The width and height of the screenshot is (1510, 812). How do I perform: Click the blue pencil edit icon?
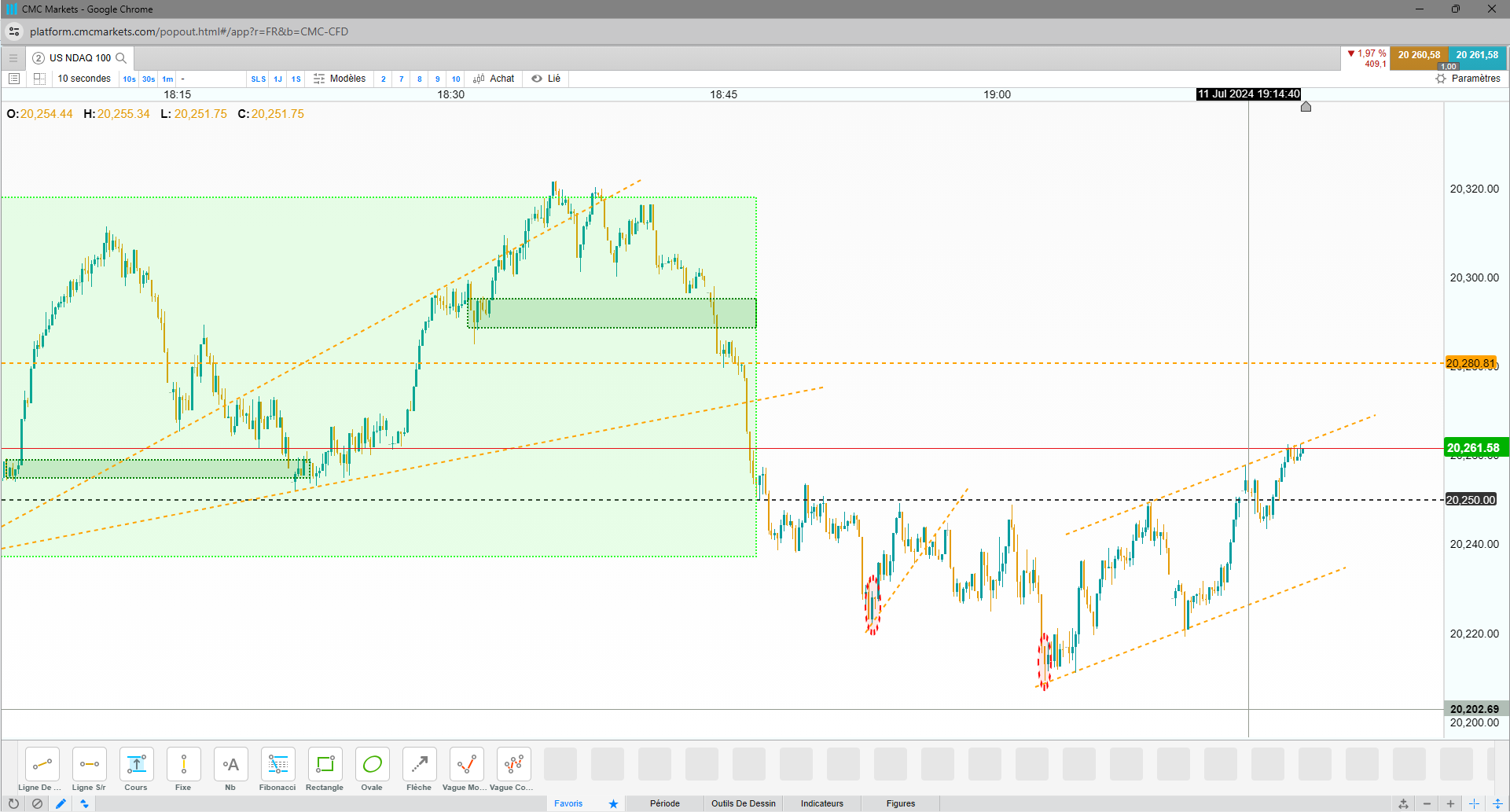tap(61, 803)
